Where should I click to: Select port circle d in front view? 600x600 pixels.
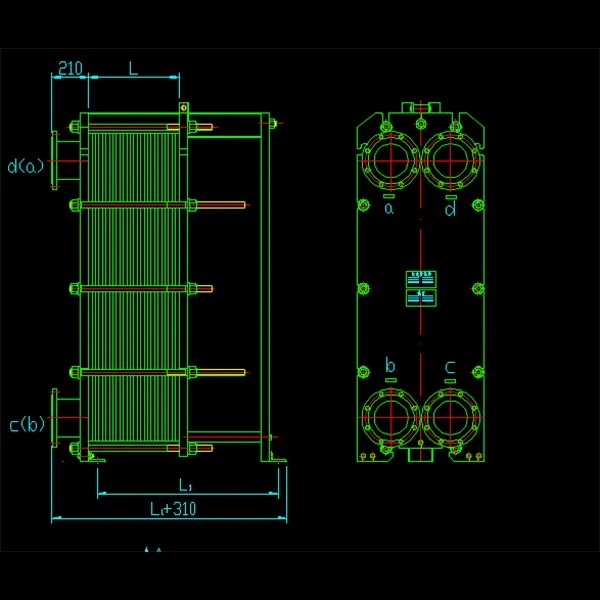coord(451,160)
